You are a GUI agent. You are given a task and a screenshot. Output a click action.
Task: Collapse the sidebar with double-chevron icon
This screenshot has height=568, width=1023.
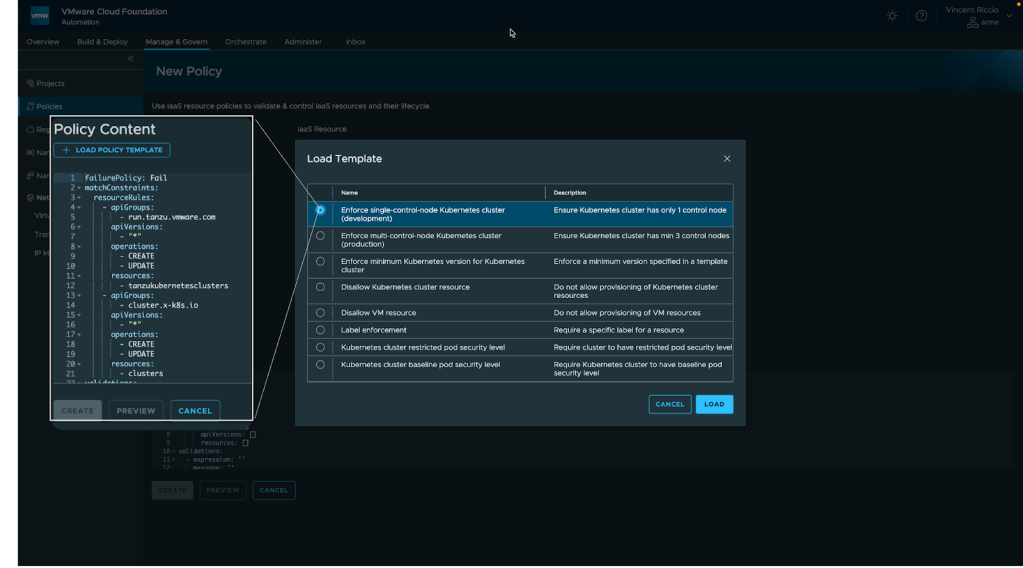click(x=130, y=59)
